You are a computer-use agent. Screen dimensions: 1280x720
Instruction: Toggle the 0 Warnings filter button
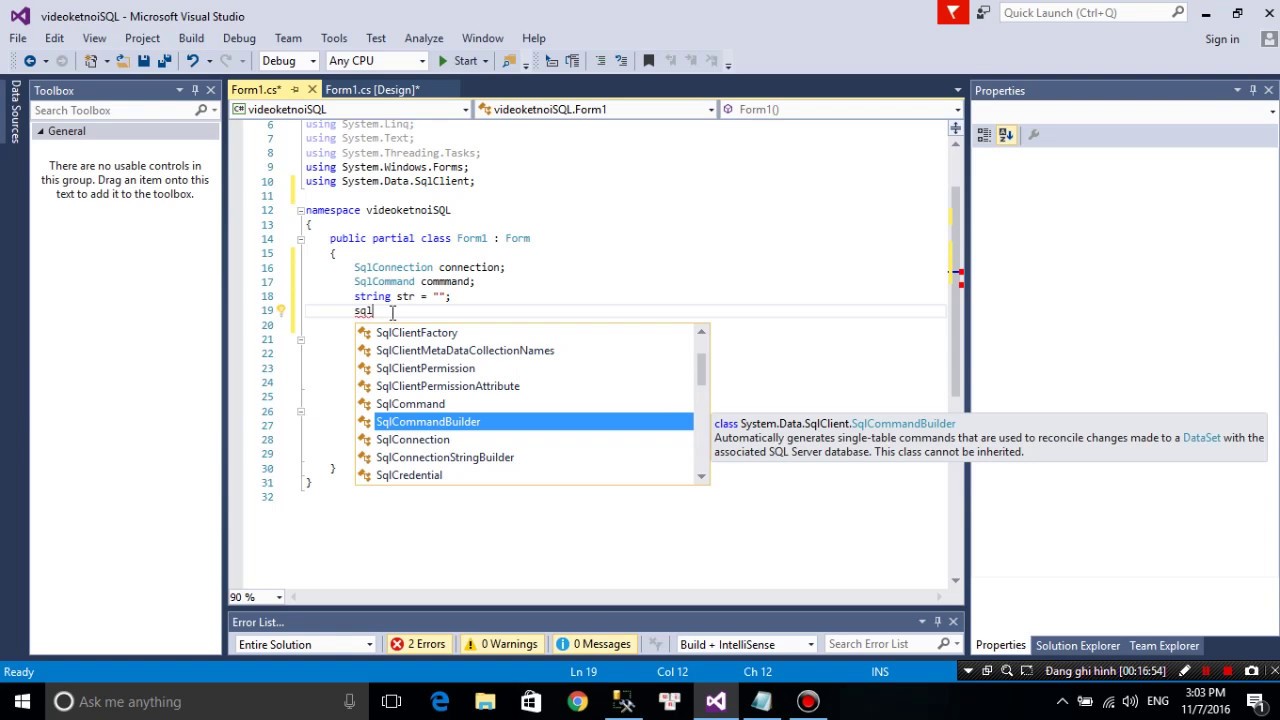point(500,644)
